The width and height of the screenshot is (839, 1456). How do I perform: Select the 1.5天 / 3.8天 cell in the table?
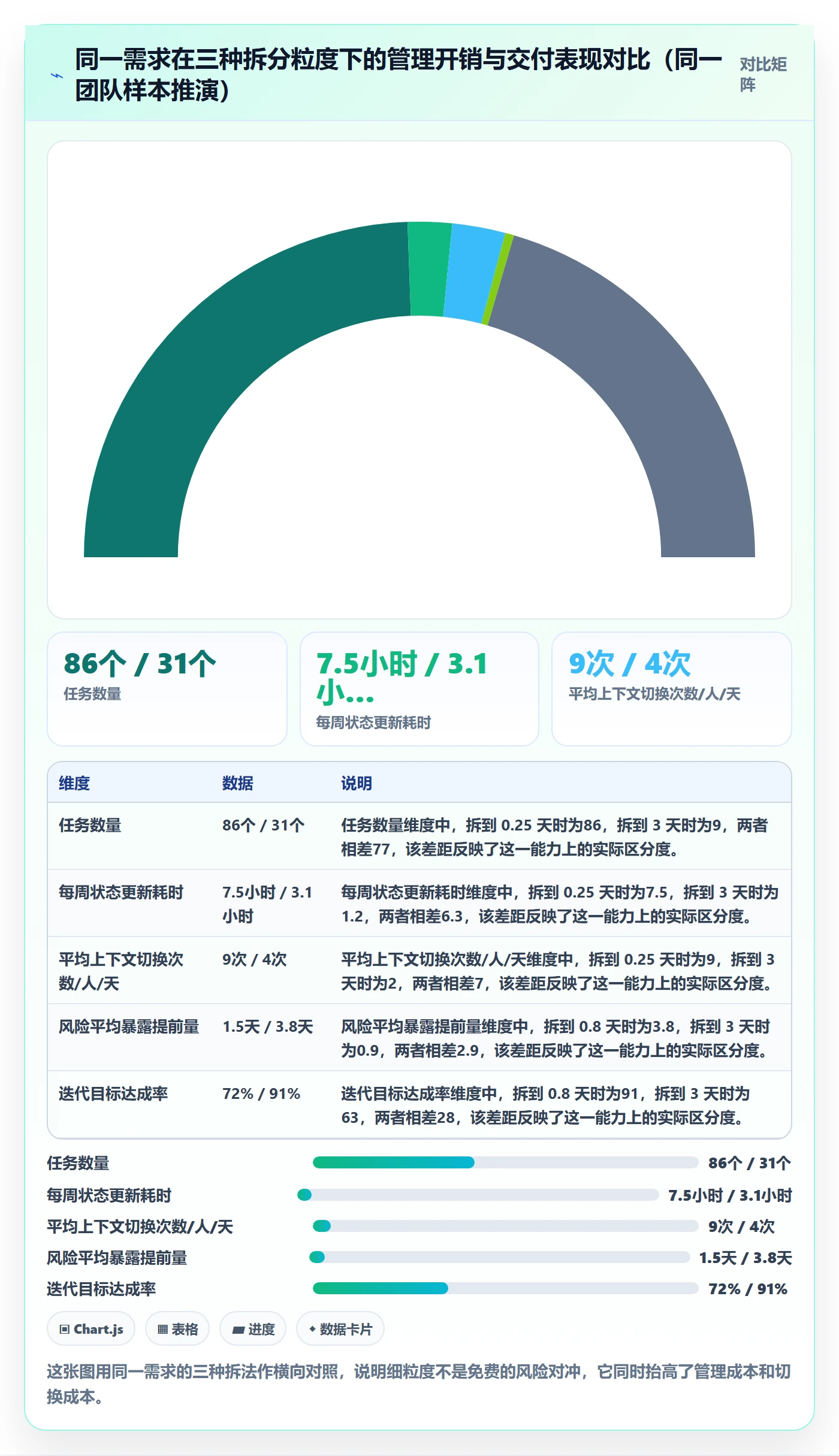click(x=268, y=1027)
